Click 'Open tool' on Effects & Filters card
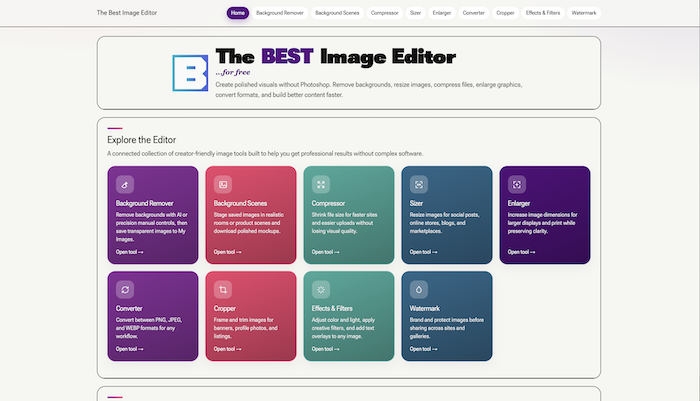The image size is (700, 401). point(325,349)
